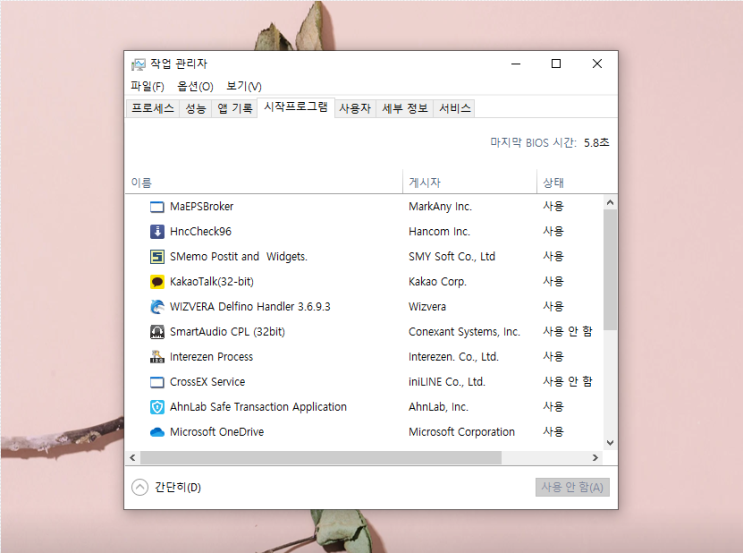Screen dimensions: 743x553
Task: Click publisher Hancom Inc.
Action: click(x=439, y=232)
